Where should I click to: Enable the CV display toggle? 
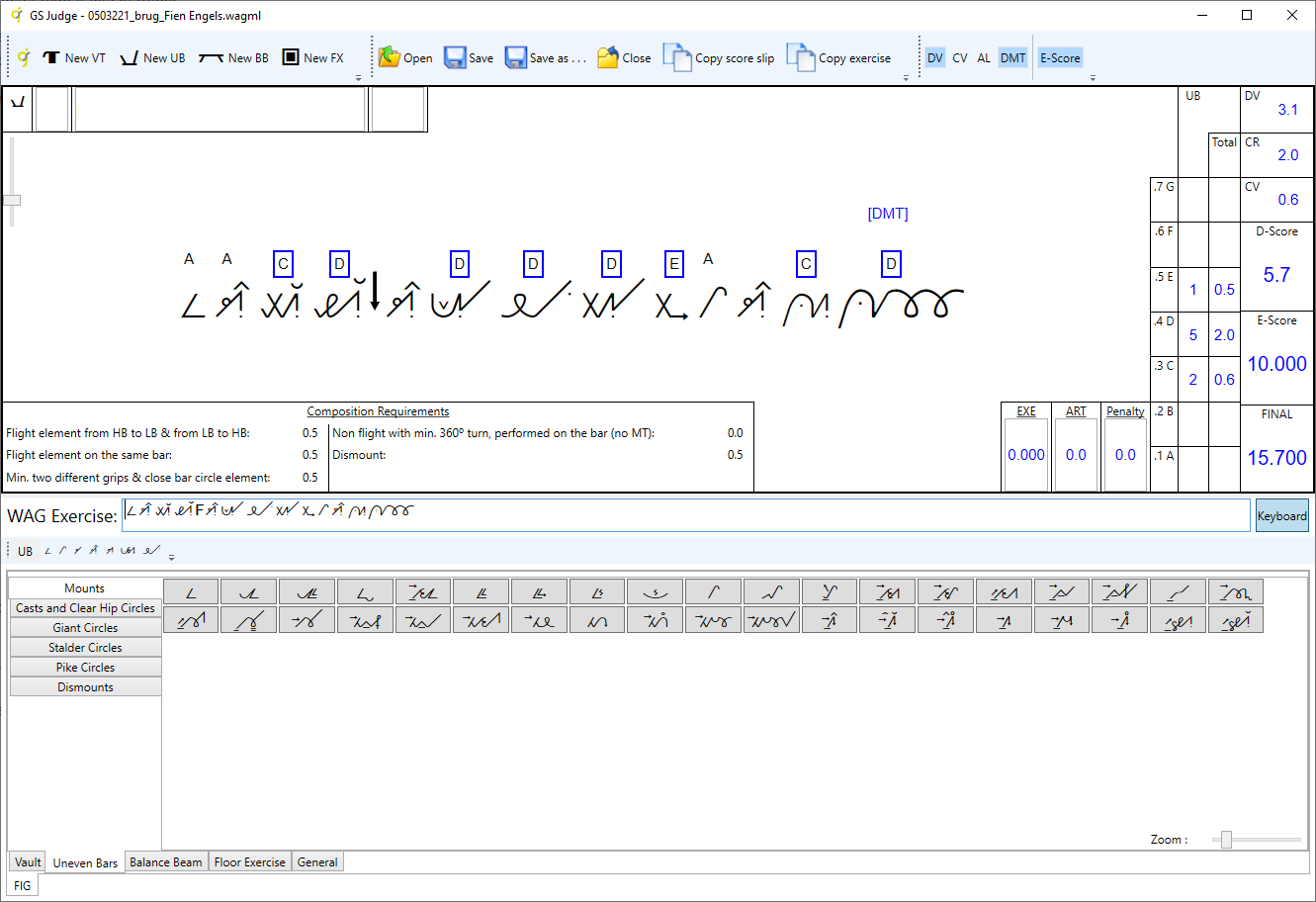960,57
